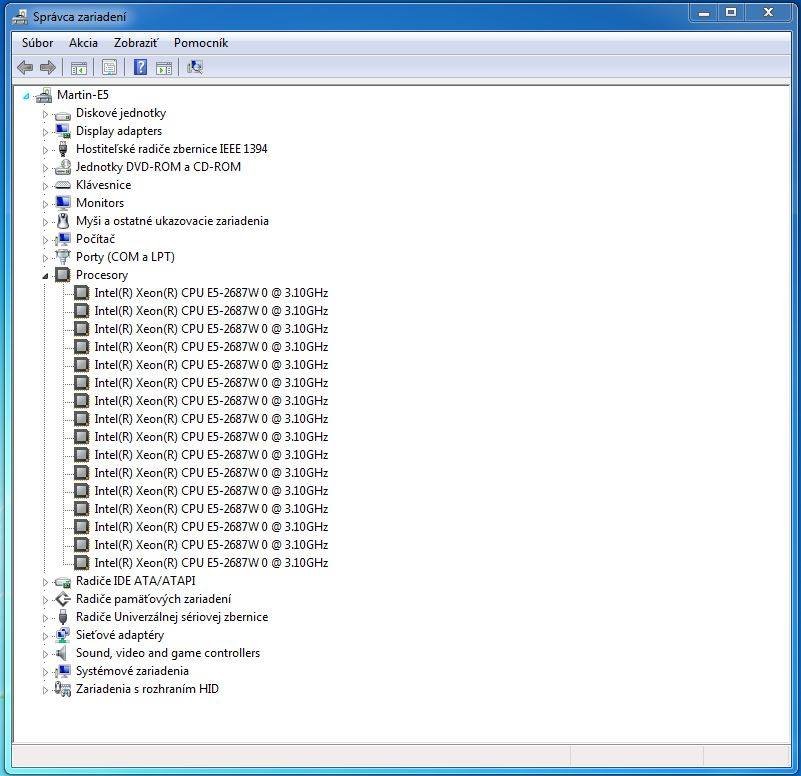Click the Klávesnice keyboard icon
The height and width of the screenshot is (776, 801).
click(x=62, y=185)
